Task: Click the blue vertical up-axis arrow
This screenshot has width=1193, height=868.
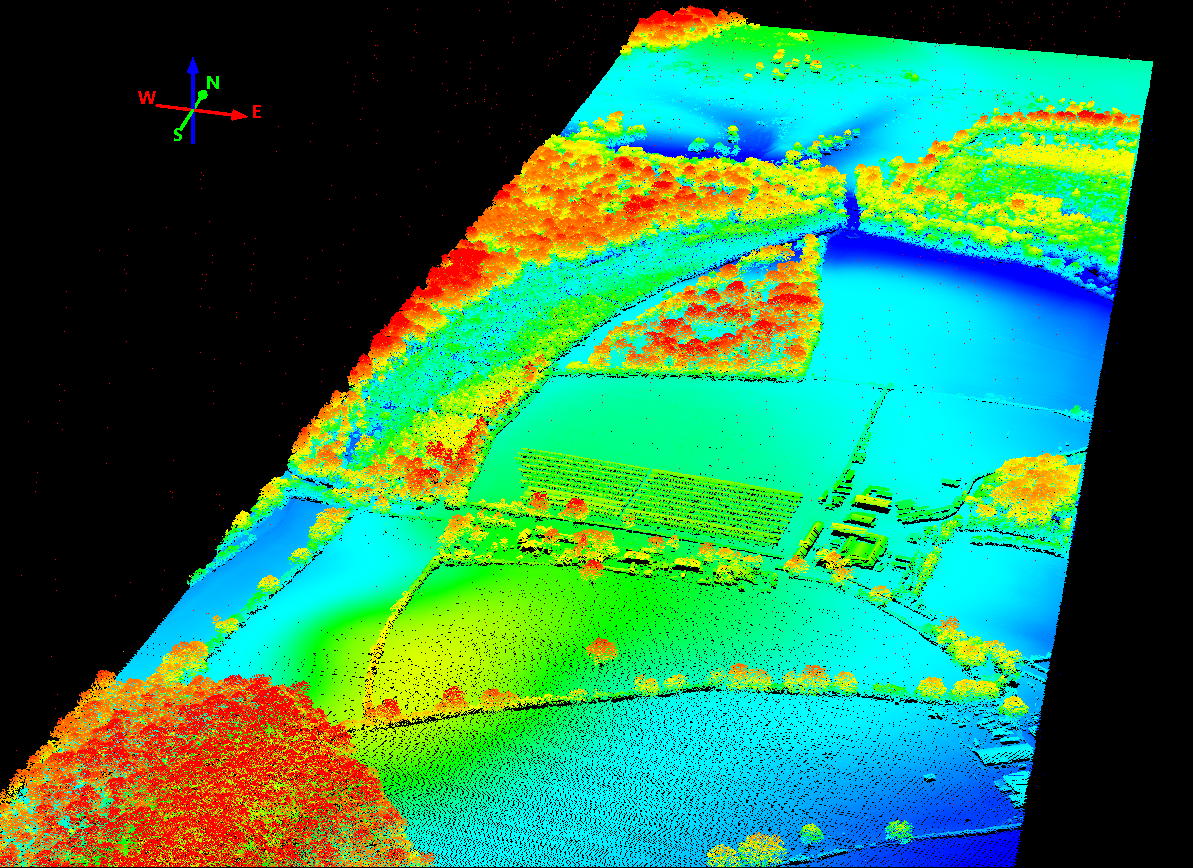Action: tap(193, 68)
